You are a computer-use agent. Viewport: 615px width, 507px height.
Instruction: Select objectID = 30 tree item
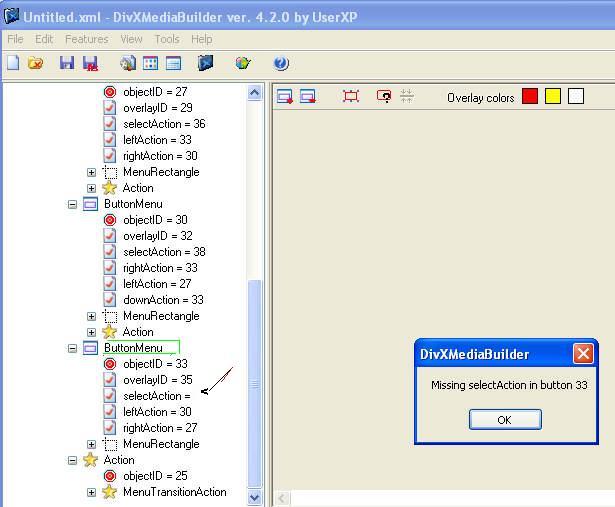coord(155,220)
